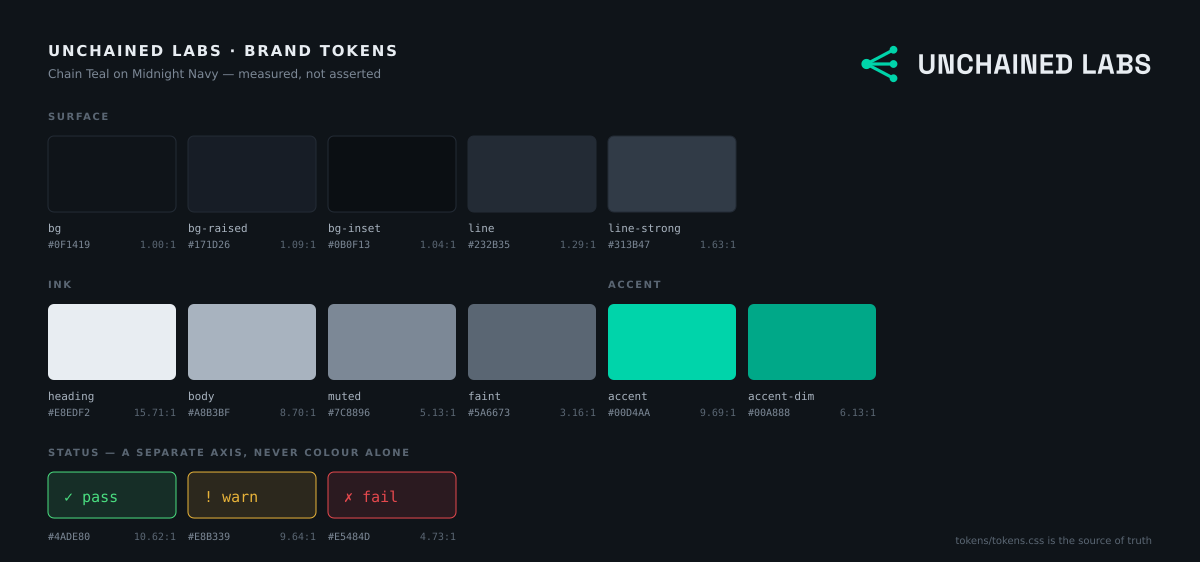This screenshot has height=562, width=1200.
Task: Click the hex value #00D4AA
Action: [x=629, y=413]
